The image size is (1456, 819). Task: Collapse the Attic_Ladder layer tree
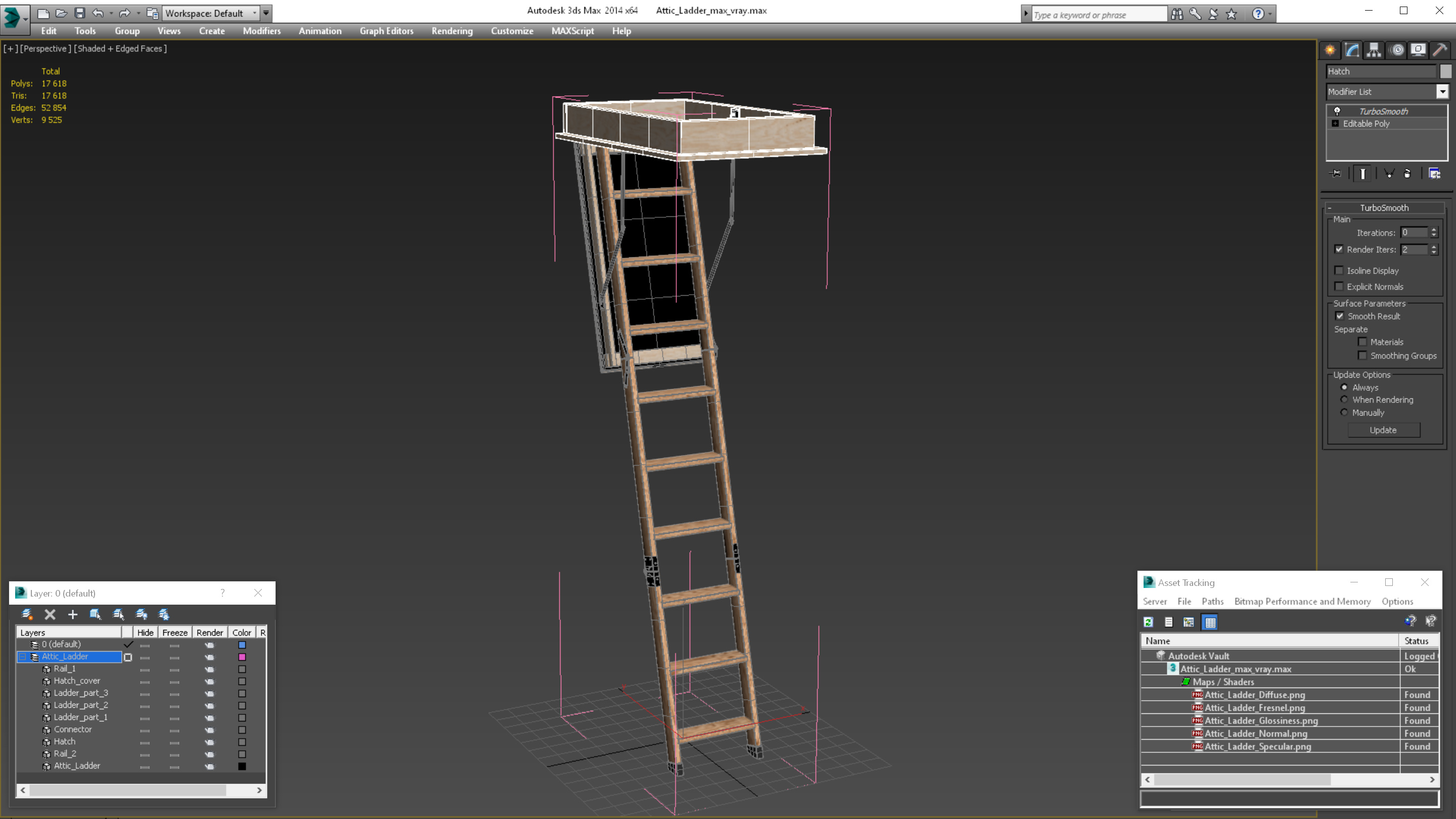23,656
